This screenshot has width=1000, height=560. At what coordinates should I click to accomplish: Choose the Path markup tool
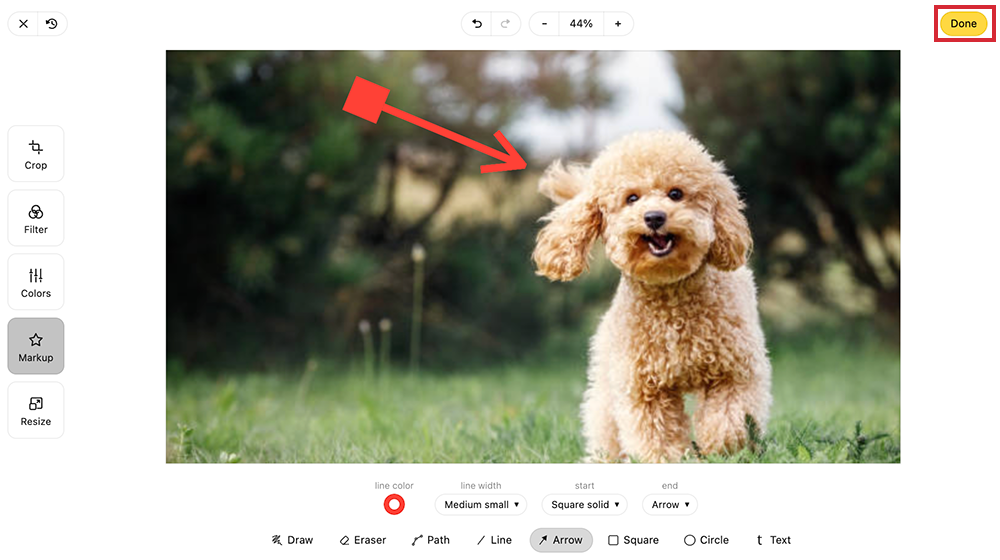coord(431,540)
